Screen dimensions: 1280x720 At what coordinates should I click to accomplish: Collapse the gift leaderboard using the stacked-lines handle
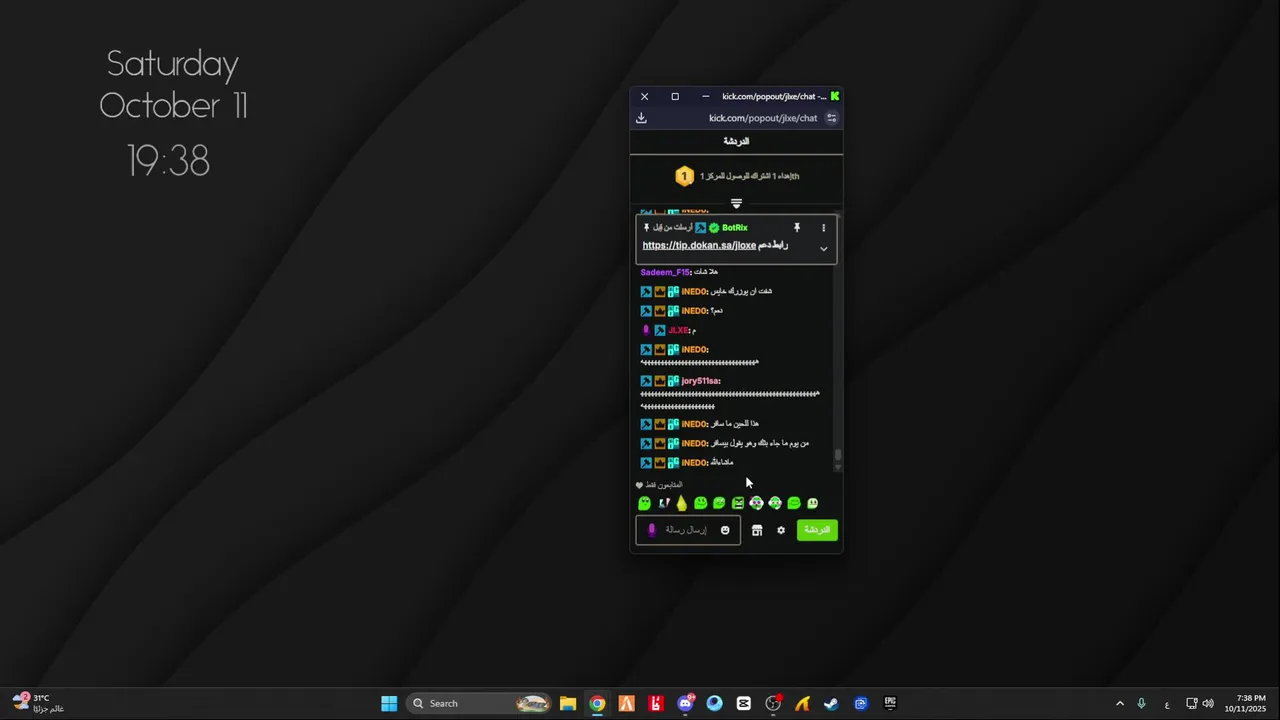point(736,203)
